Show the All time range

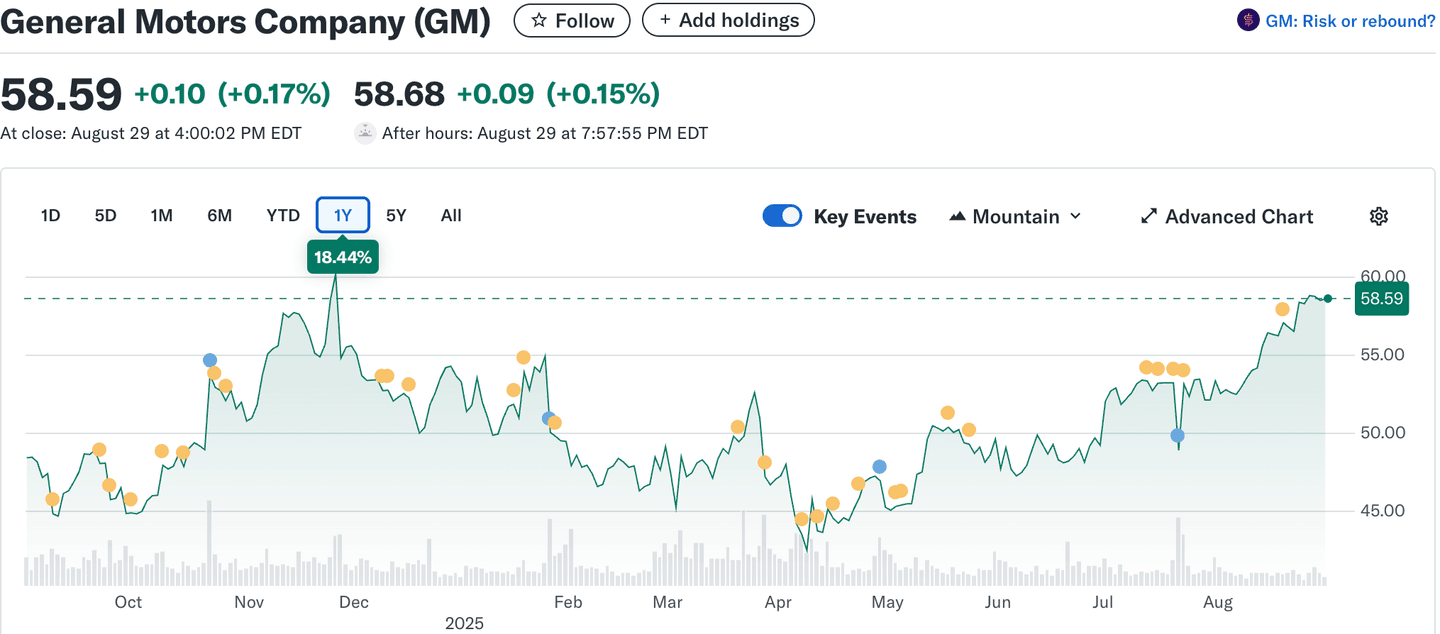pyautogui.click(x=451, y=215)
